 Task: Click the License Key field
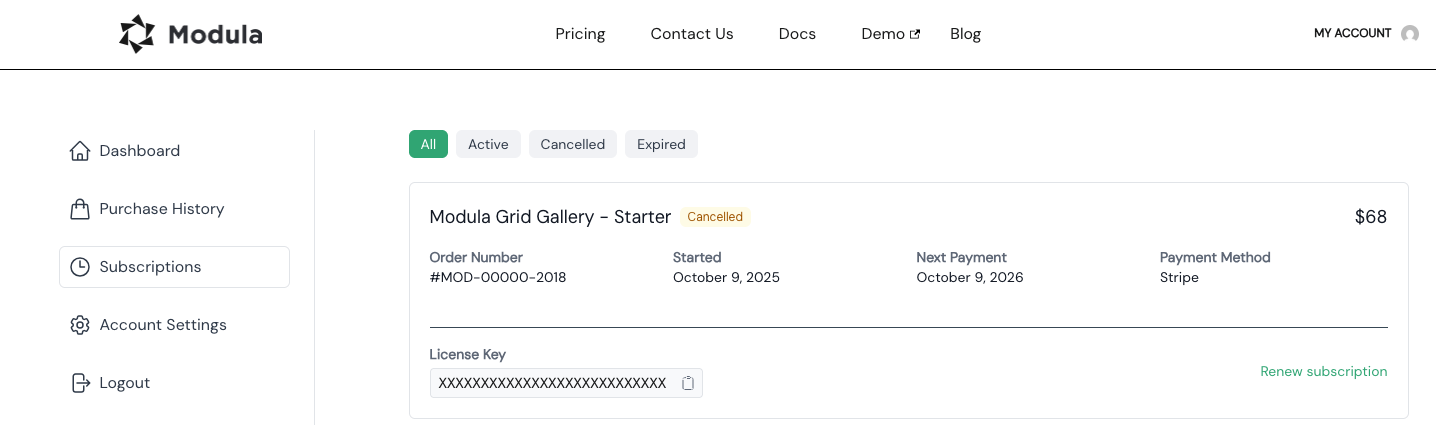point(552,383)
